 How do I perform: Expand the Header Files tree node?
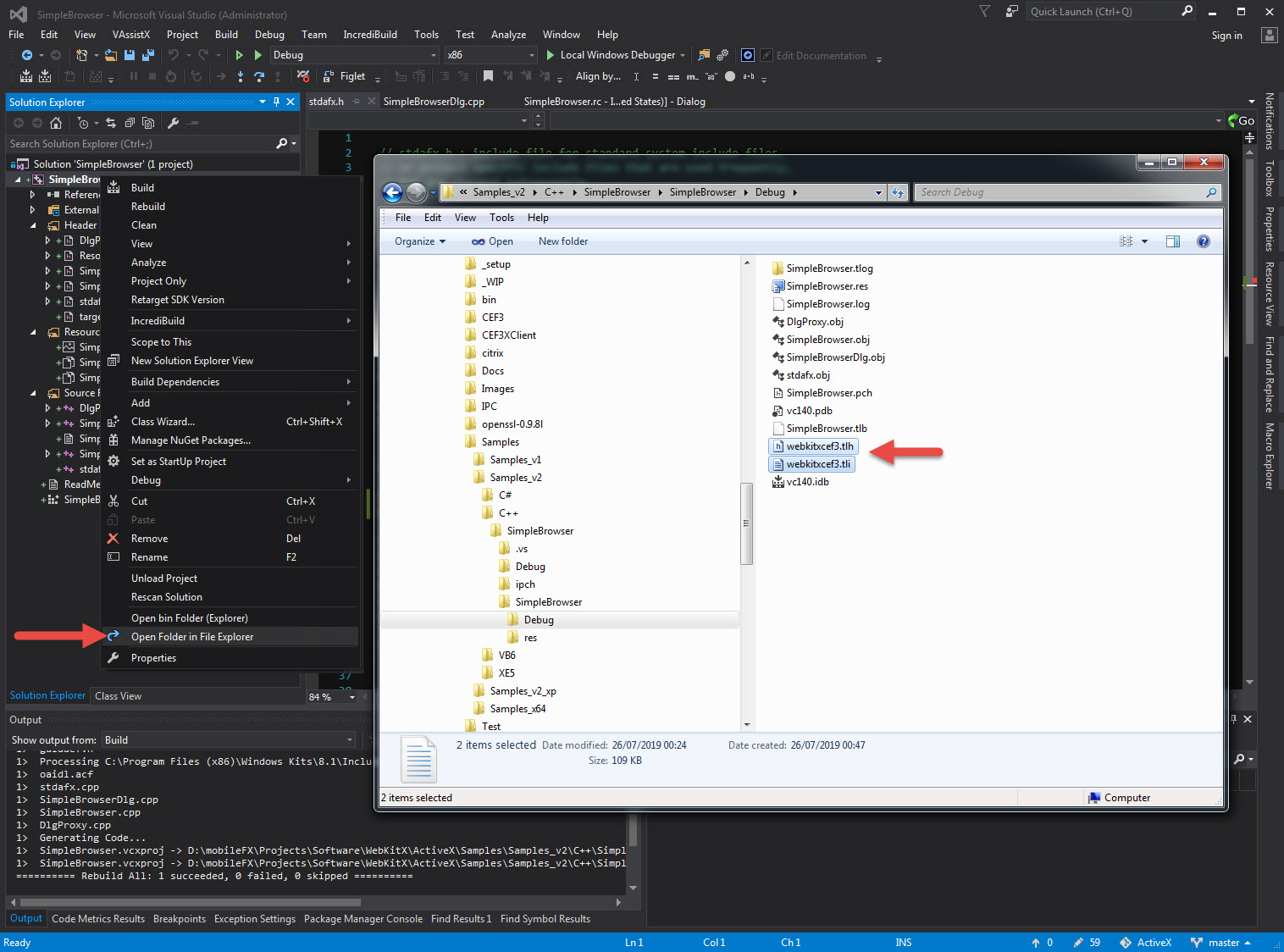coord(33,225)
